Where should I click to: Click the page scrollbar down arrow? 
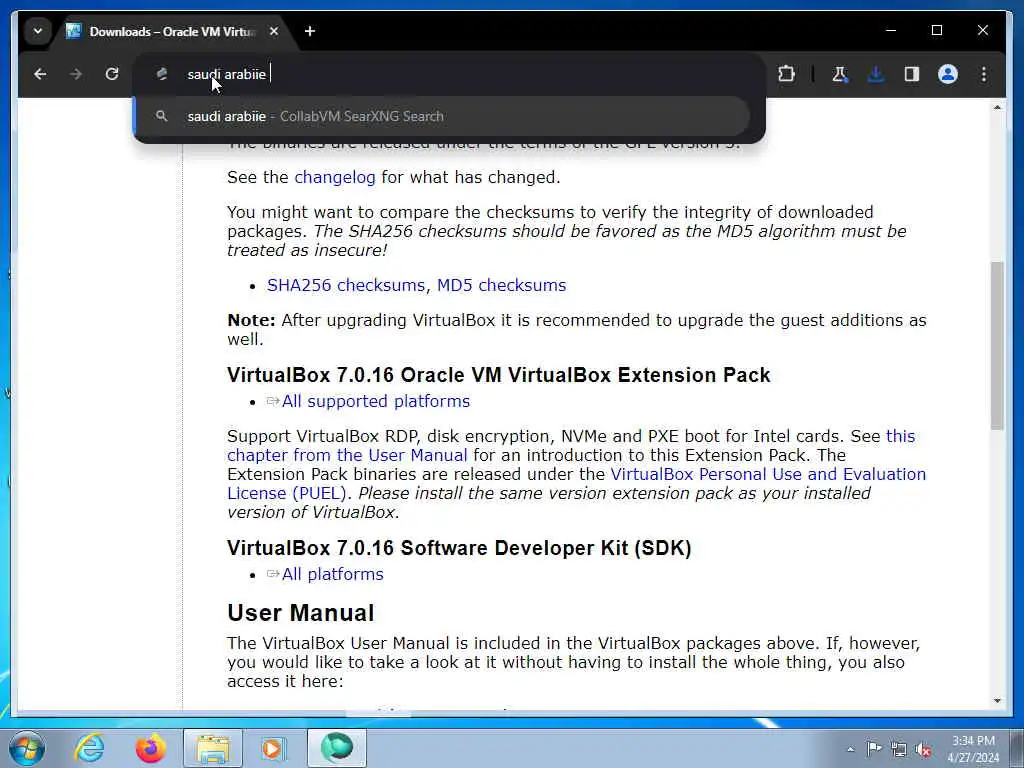(x=997, y=701)
